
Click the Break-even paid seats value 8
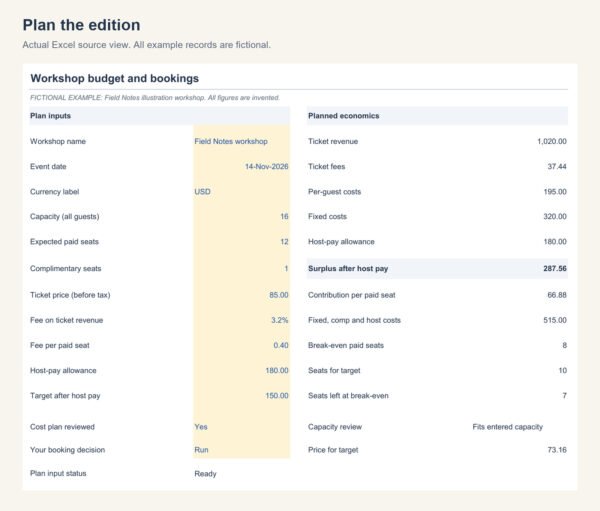[564, 345]
